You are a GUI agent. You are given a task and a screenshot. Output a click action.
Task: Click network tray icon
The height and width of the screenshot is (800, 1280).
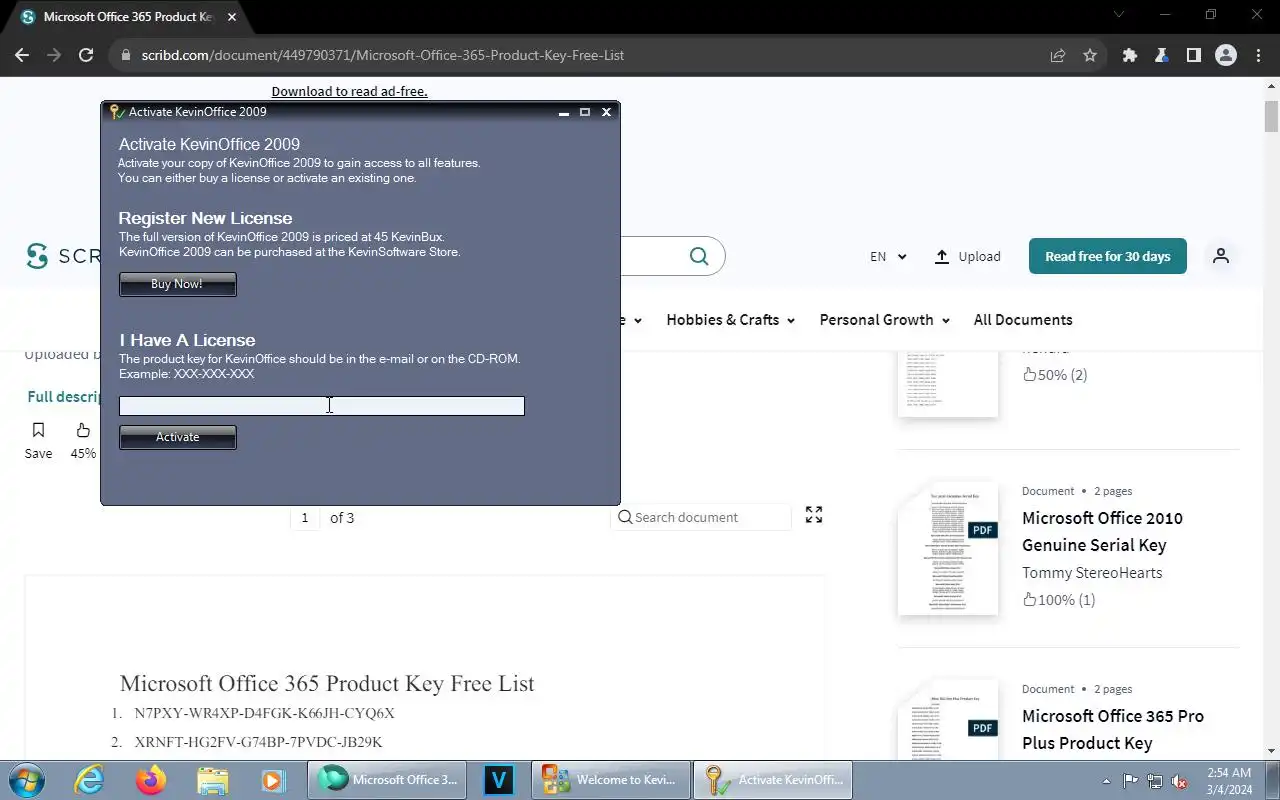point(1155,781)
